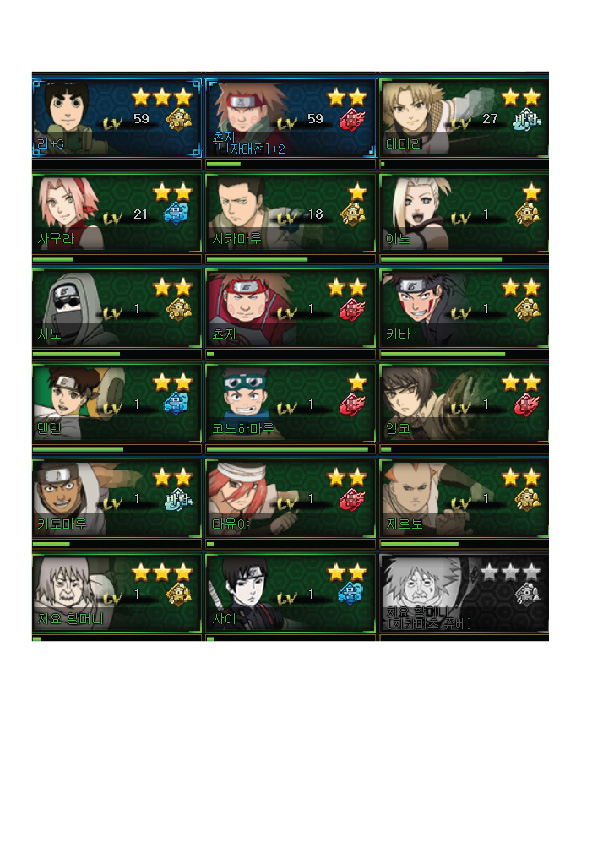Viewport: 596px width, 842px height.
Task: Click the experience bar under Konohamaru's card
Action: 290,449
